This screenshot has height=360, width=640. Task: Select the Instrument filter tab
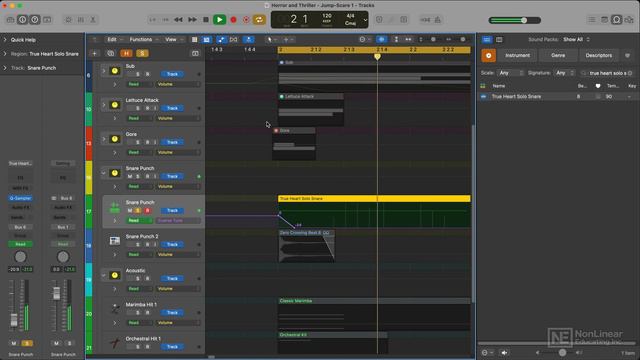pos(517,56)
